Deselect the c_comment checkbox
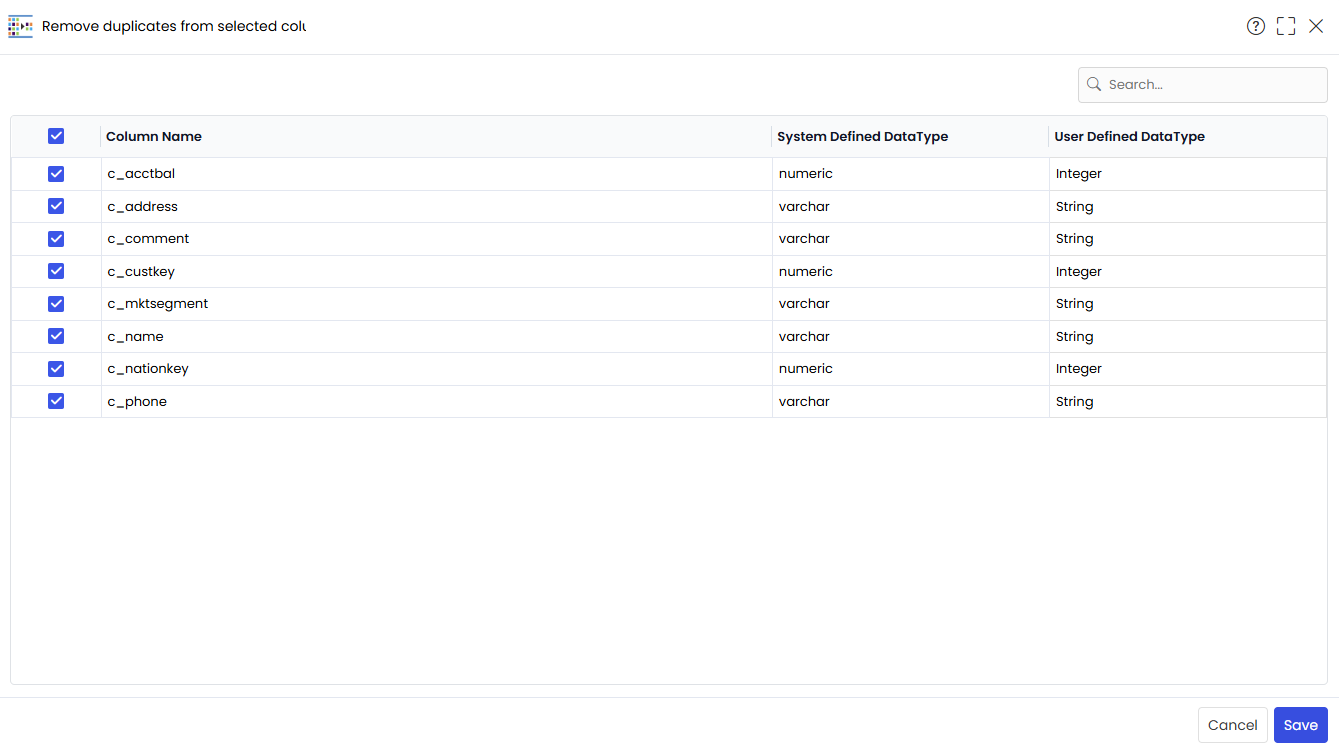This screenshot has width=1339, height=750. 56,239
